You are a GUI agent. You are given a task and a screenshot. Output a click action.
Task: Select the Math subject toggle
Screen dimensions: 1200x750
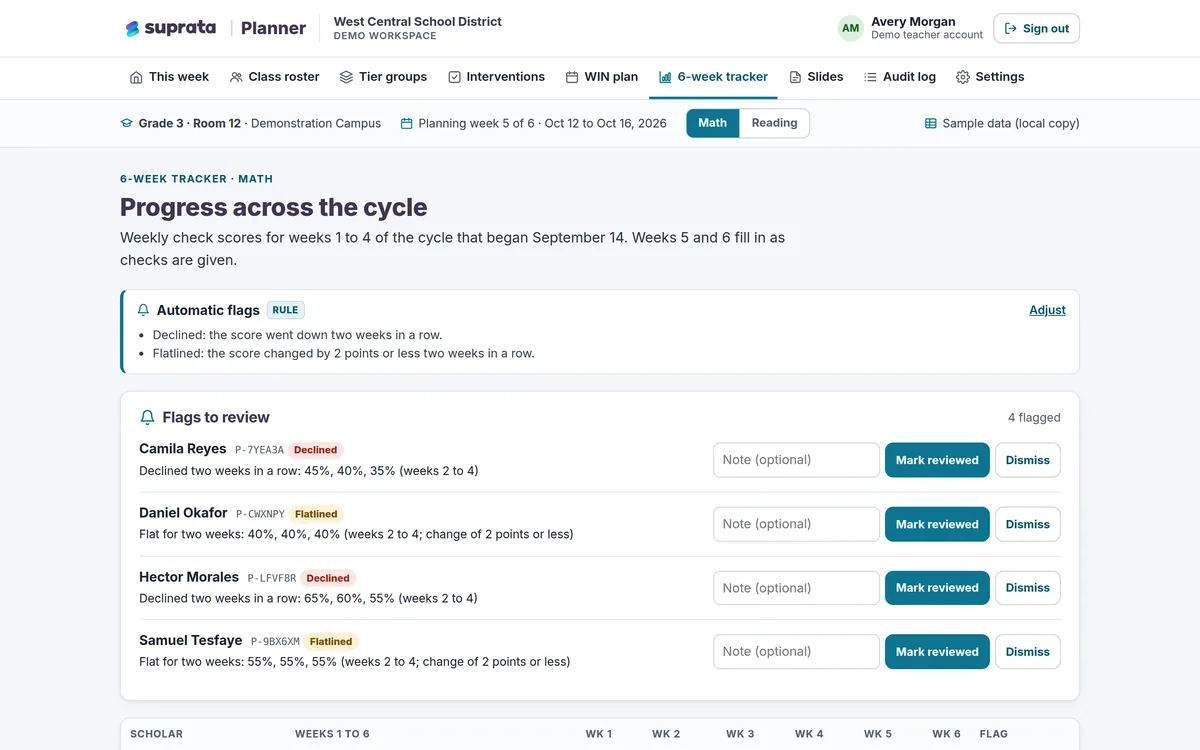click(x=713, y=123)
